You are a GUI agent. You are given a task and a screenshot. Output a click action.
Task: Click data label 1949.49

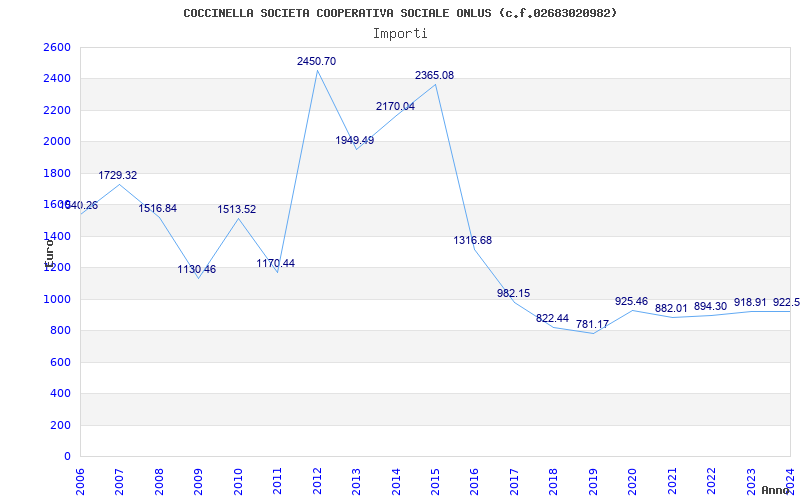(355, 140)
